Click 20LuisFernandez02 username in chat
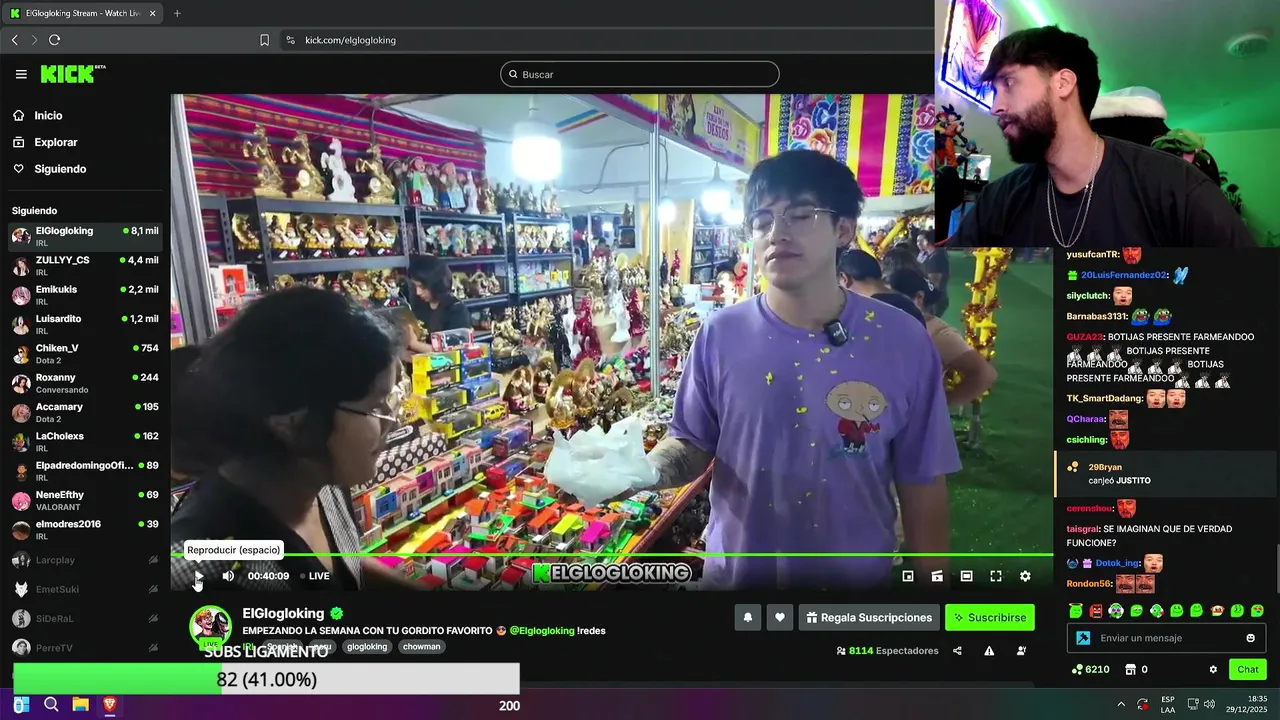The width and height of the screenshot is (1280, 720). click(x=1124, y=275)
